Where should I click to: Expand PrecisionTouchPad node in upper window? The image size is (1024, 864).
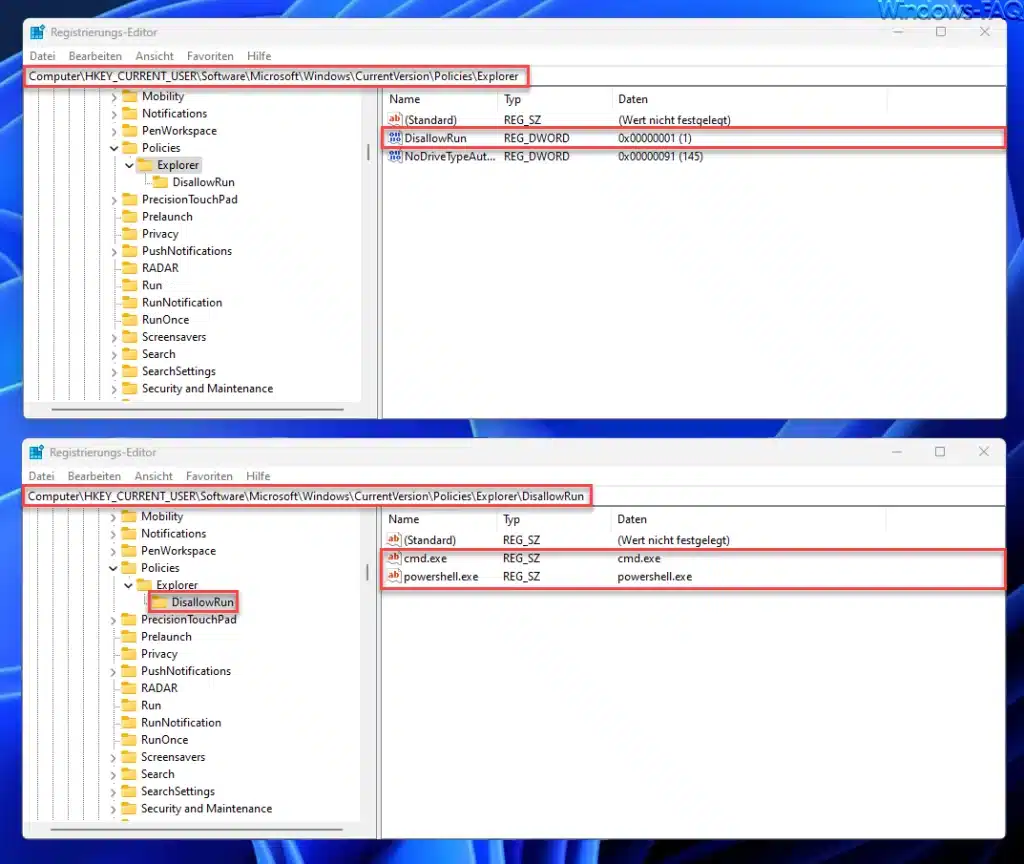[x=114, y=200]
